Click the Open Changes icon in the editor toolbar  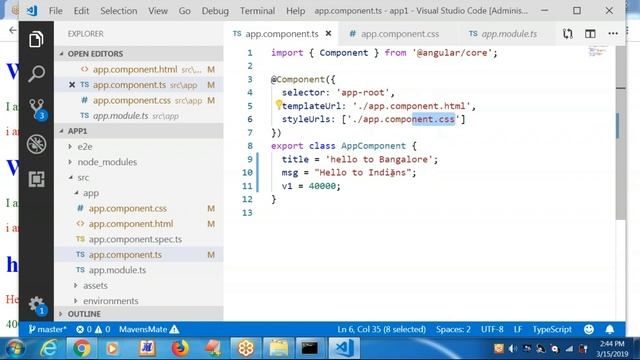pos(567,34)
